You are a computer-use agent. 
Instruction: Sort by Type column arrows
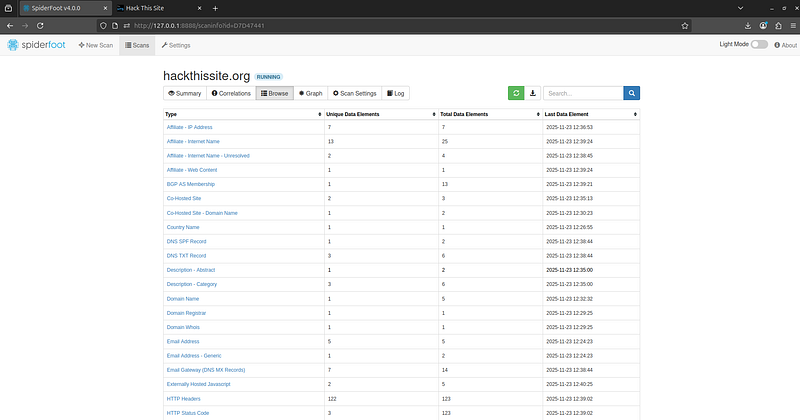[x=320, y=114]
